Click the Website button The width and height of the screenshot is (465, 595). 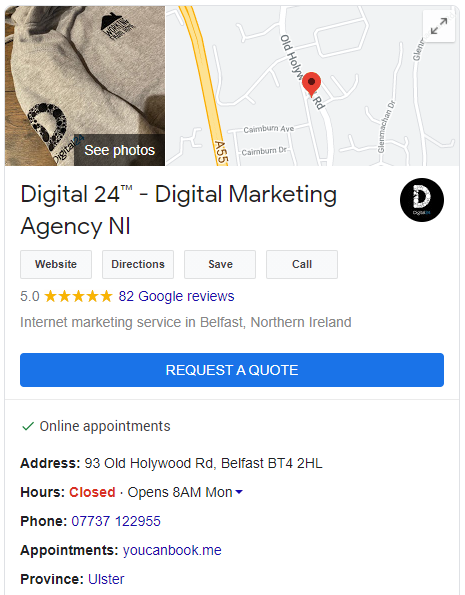(56, 264)
